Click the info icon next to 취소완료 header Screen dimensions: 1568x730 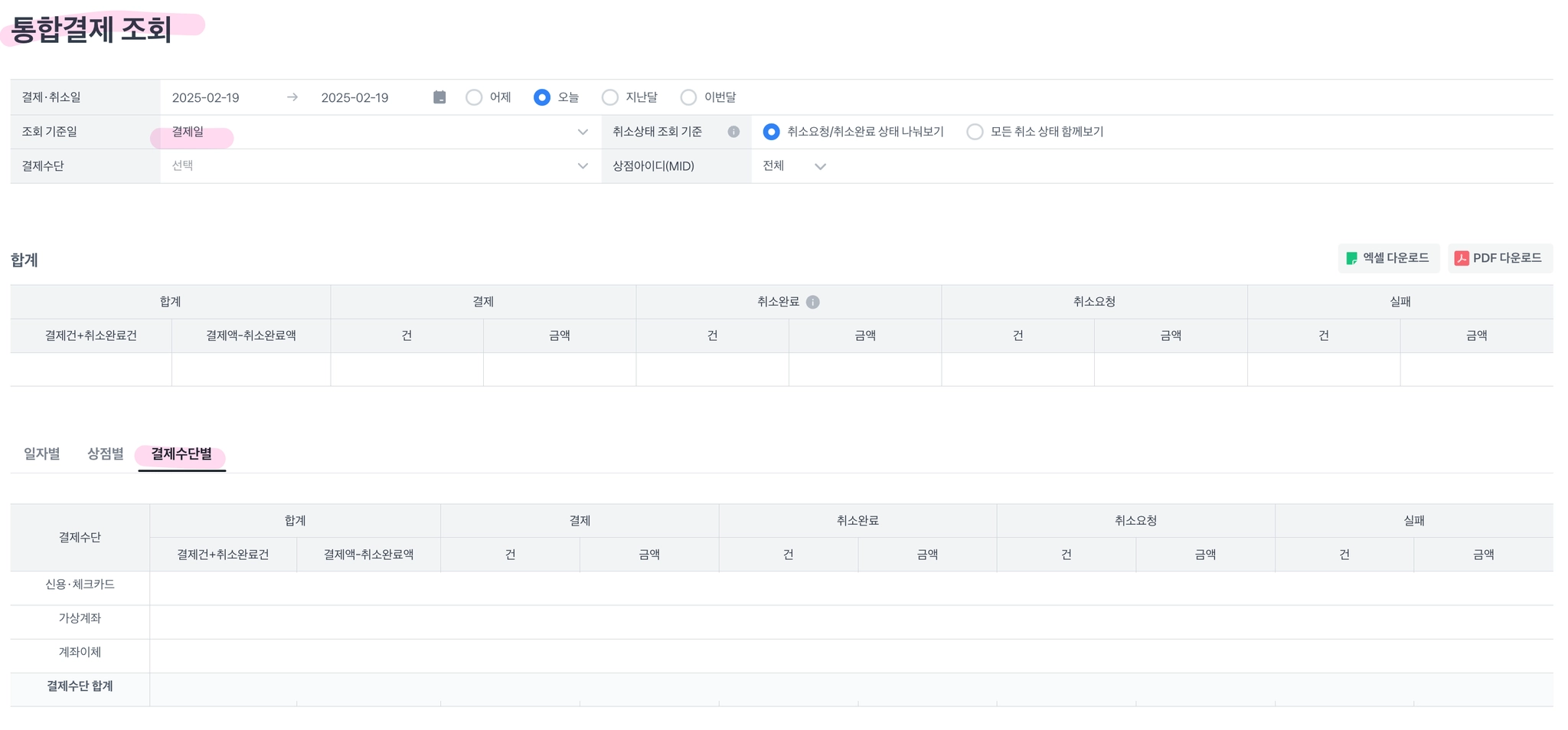coord(813,302)
